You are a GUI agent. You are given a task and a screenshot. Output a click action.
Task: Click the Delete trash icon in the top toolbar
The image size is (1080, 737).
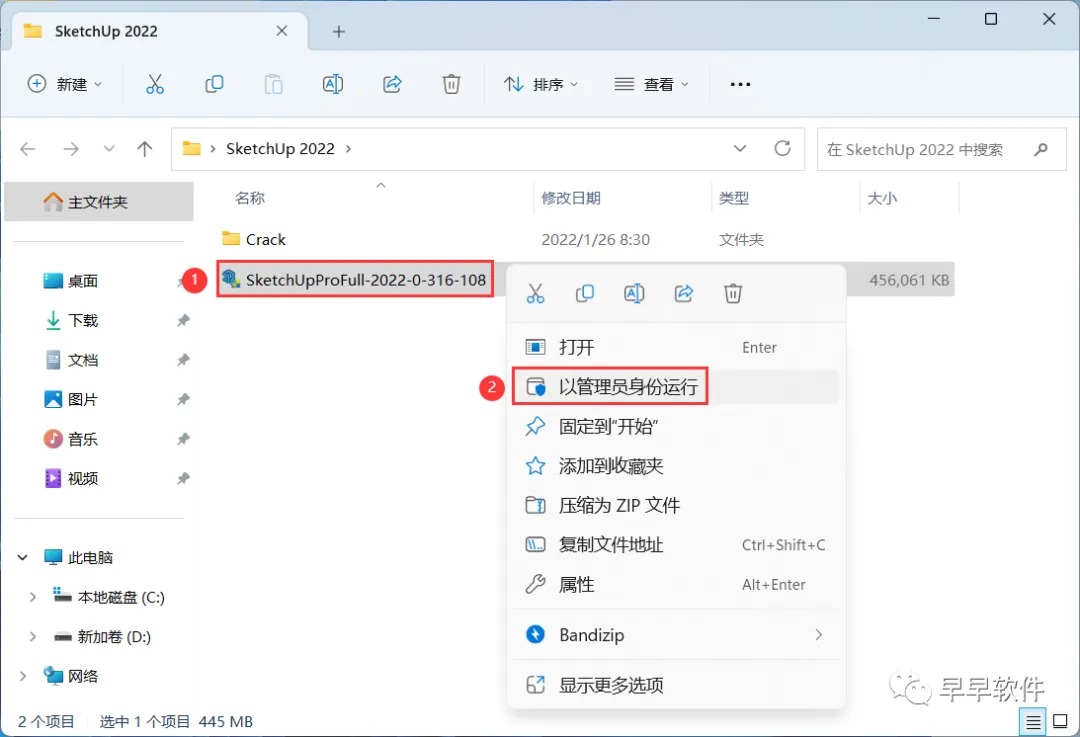click(451, 84)
